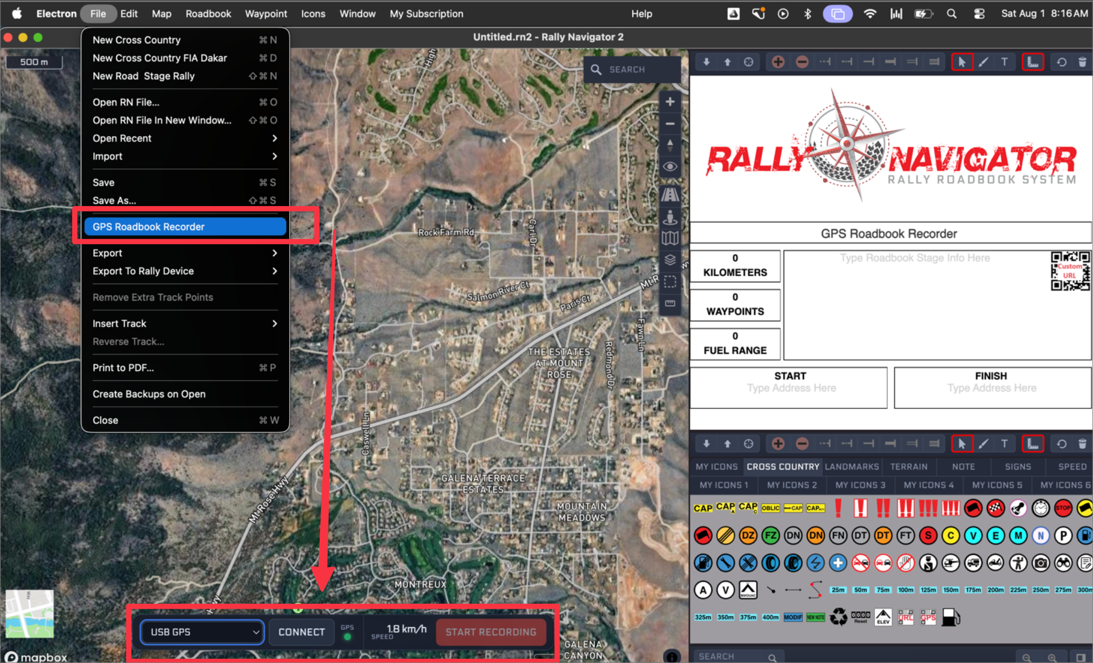Pick the blue wrench service icon

click(726, 563)
